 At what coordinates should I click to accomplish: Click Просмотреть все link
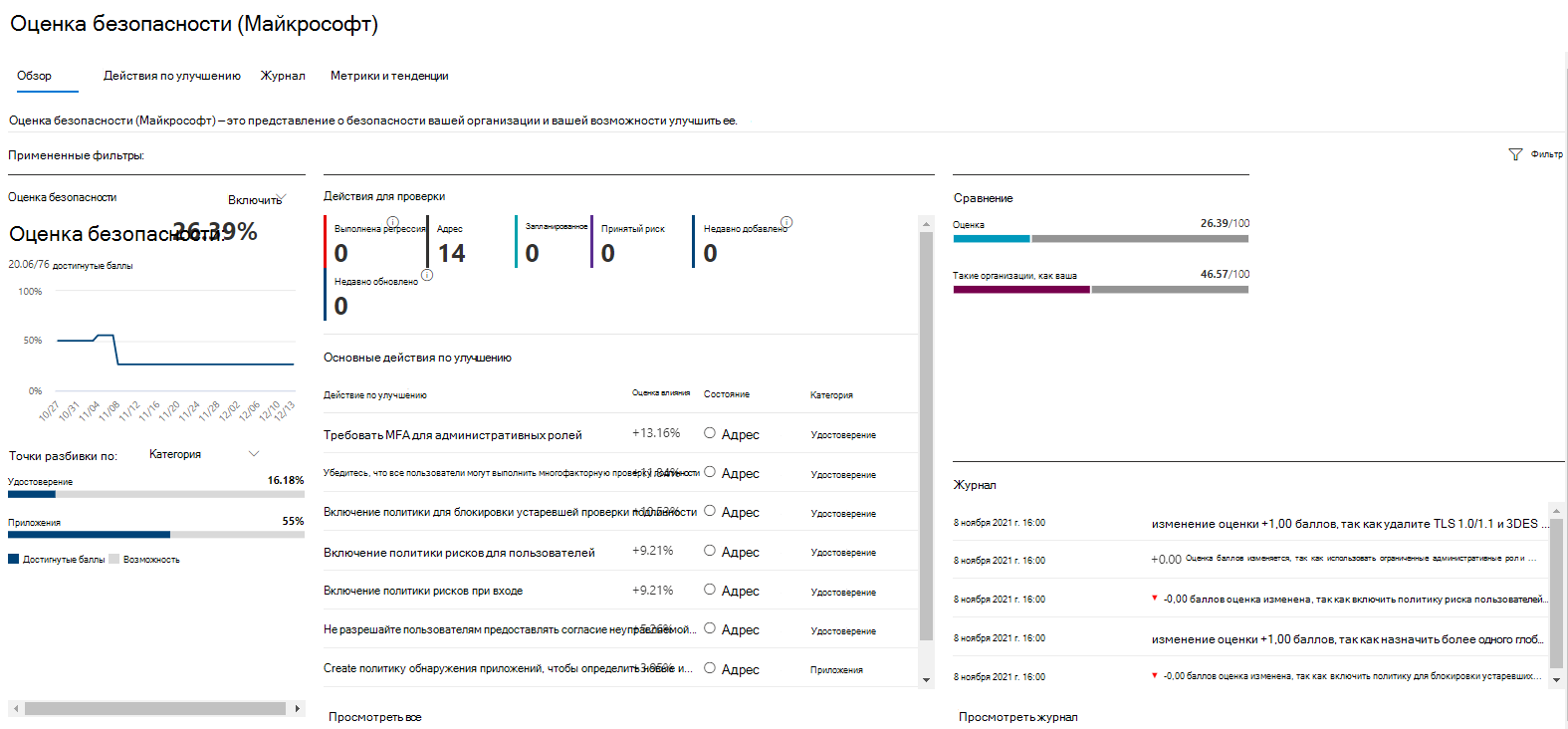tap(375, 717)
